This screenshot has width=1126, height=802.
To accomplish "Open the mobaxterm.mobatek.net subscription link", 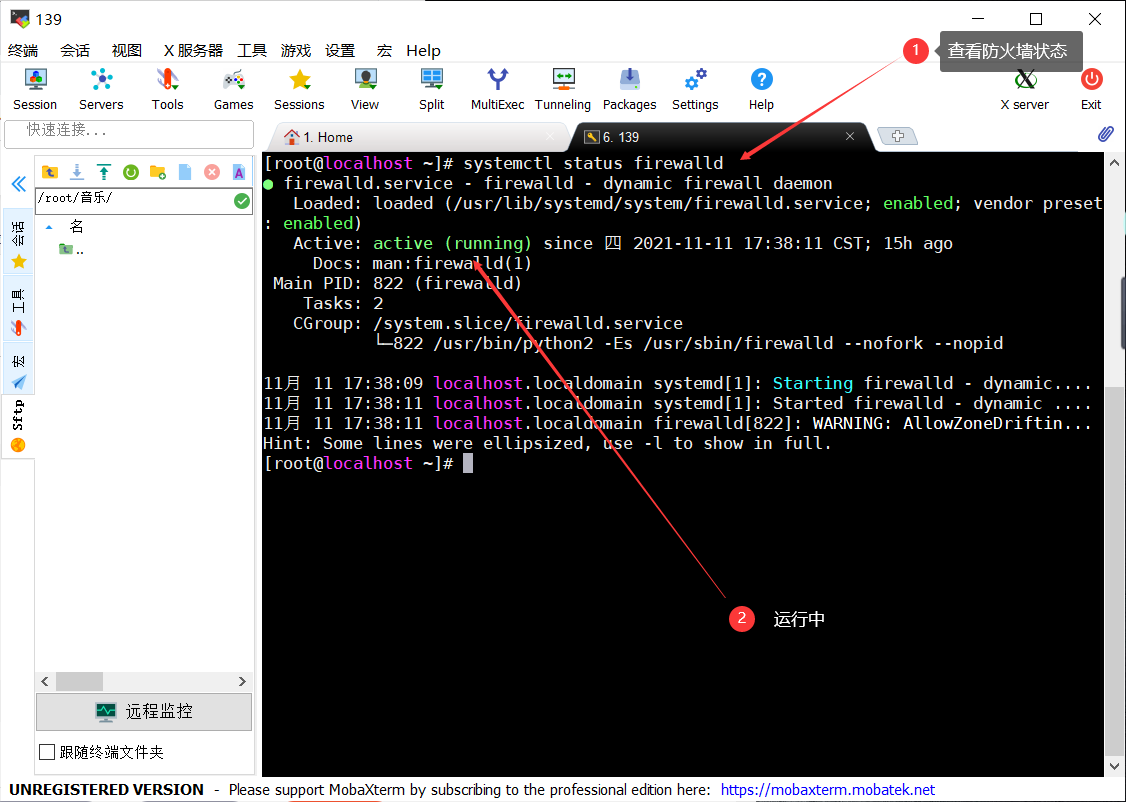I will tap(828, 789).
